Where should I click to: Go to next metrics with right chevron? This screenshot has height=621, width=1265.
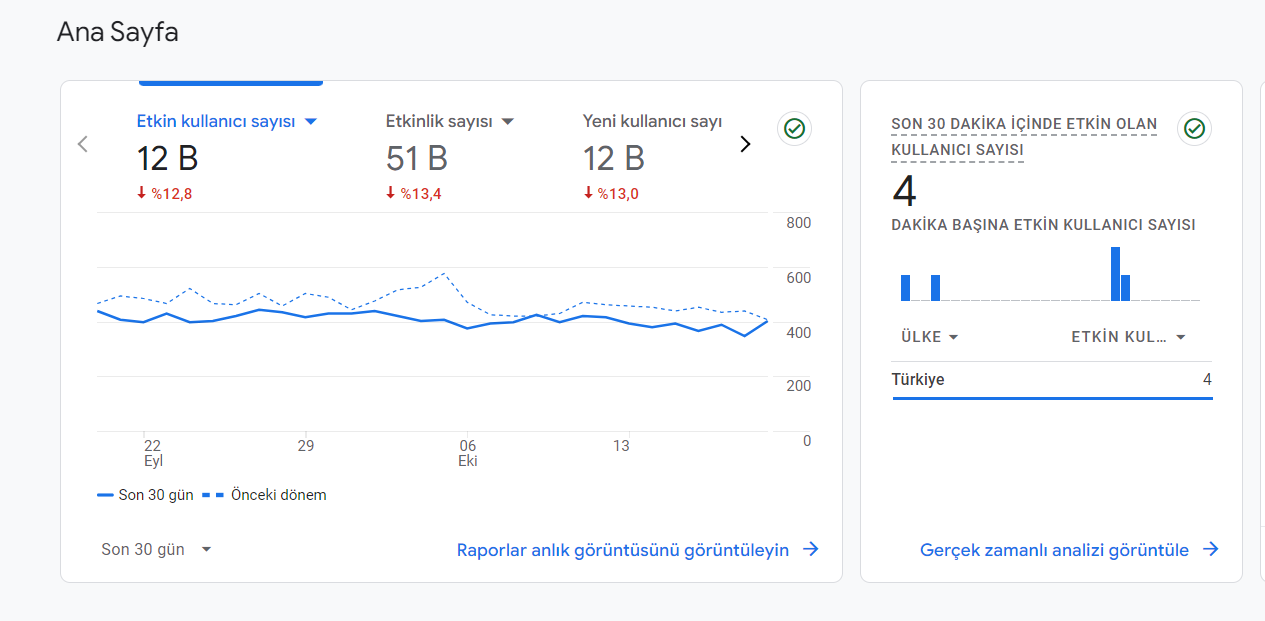[x=745, y=144]
